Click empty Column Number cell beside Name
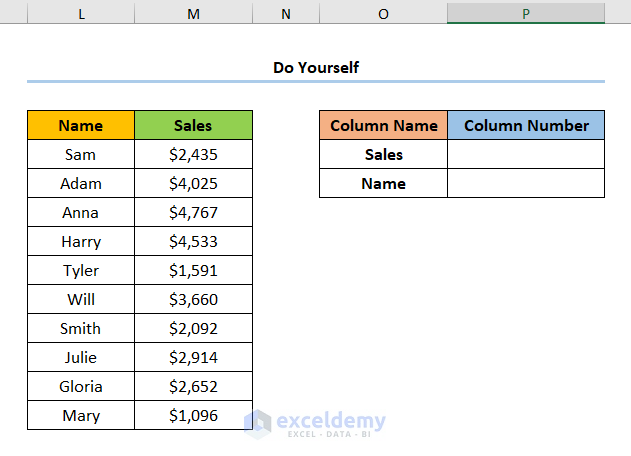 click(x=526, y=183)
